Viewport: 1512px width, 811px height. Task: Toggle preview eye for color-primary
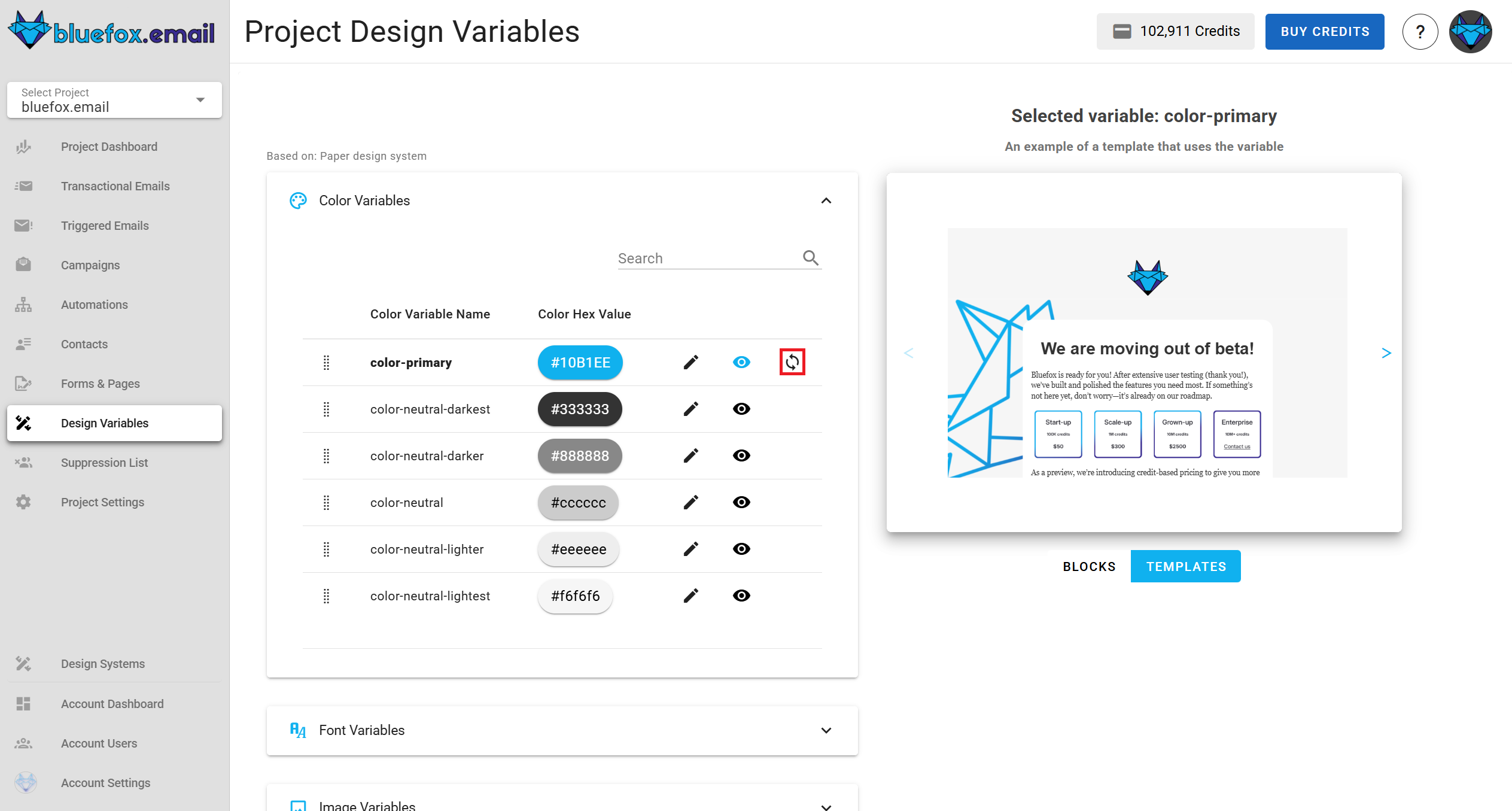741,362
